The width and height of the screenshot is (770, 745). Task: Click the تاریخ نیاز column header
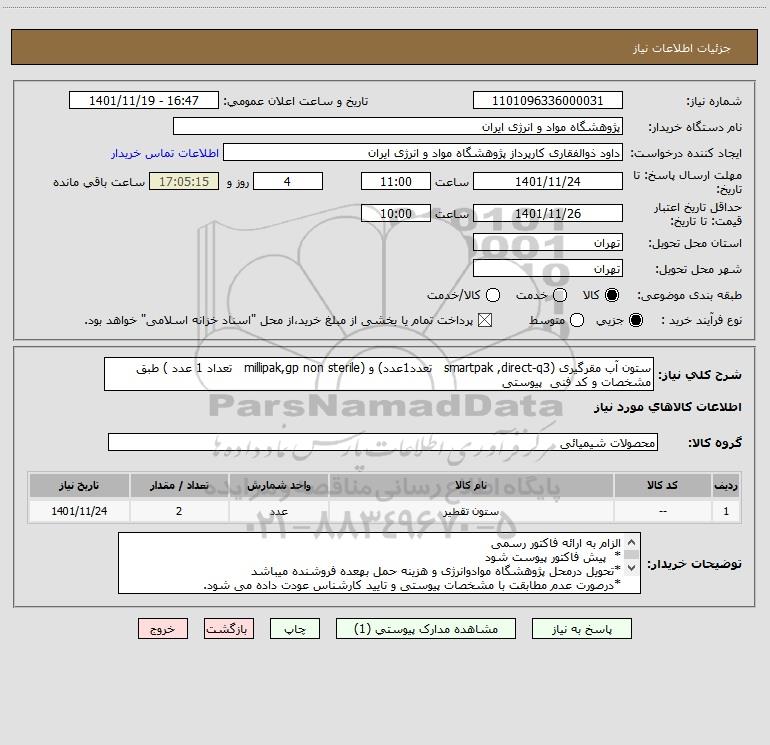(x=79, y=485)
